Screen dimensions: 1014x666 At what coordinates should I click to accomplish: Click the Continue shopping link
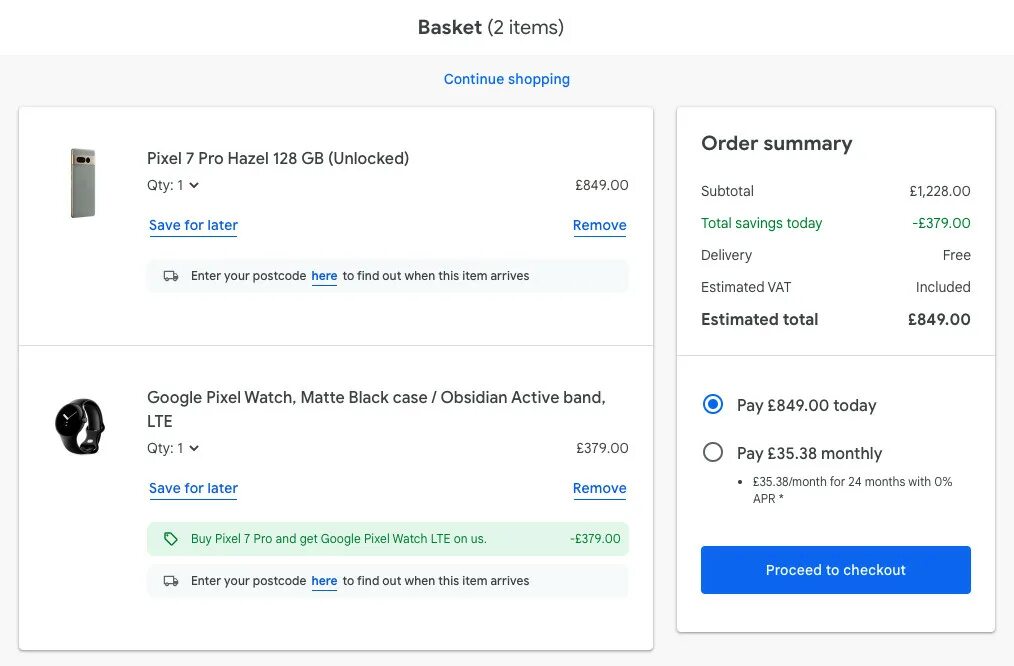tap(507, 79)
